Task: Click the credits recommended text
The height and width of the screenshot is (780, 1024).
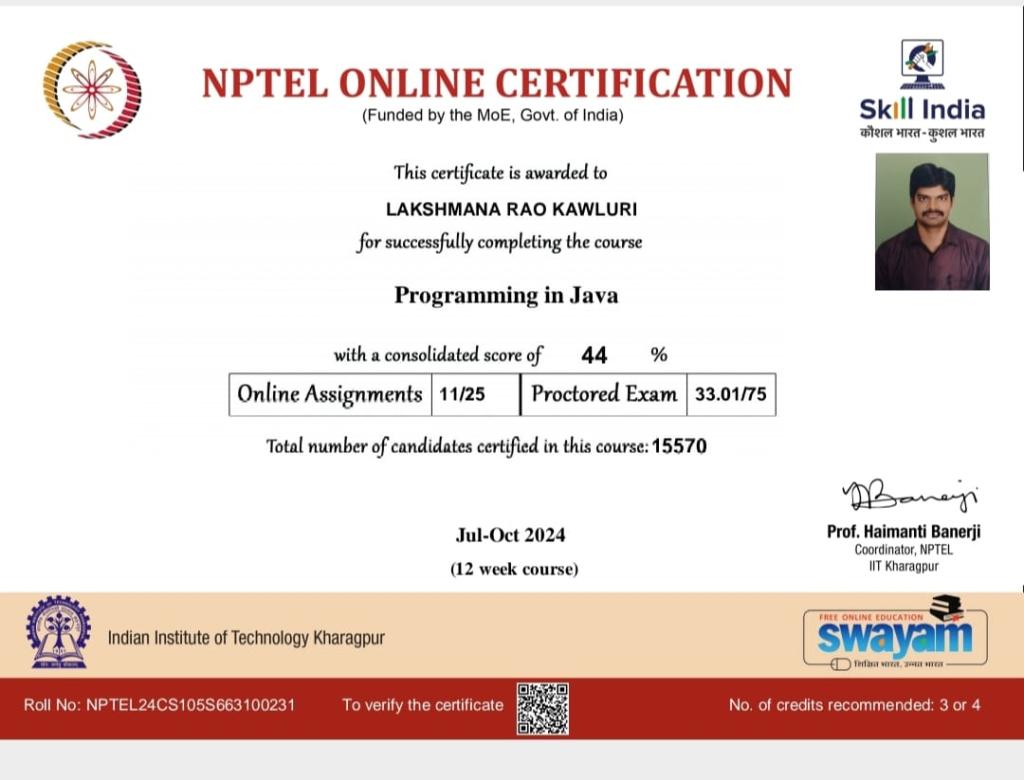Action: tap(854, 705)
